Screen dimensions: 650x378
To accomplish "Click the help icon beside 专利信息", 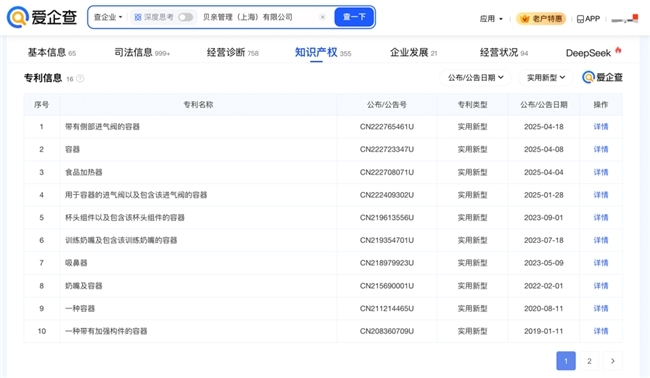I will [x=80, y=78].
